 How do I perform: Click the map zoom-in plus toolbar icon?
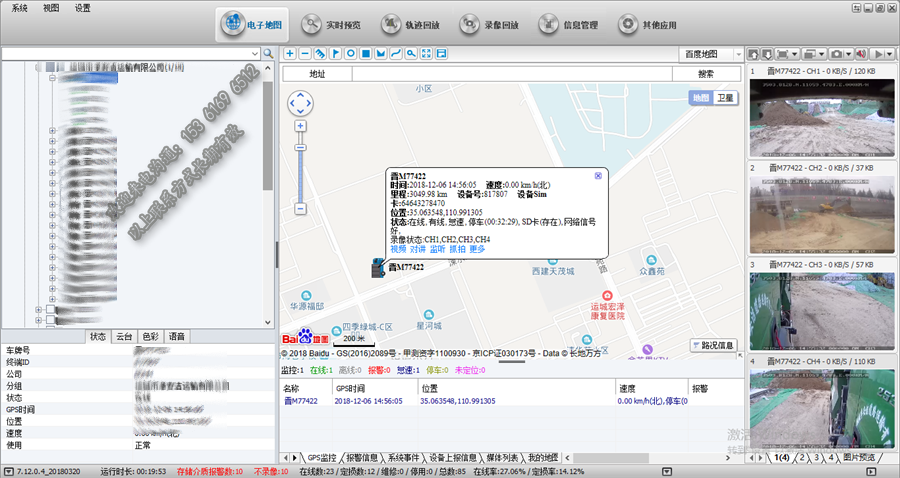pyautogui.click(x=290, y=53)
